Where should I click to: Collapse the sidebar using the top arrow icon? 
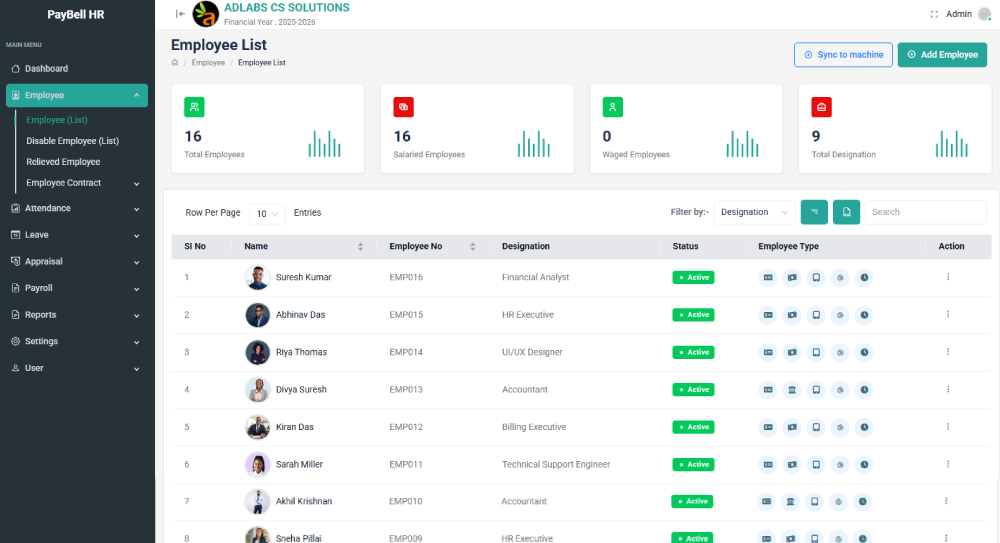pyautogui.click(x=180, y=14)
